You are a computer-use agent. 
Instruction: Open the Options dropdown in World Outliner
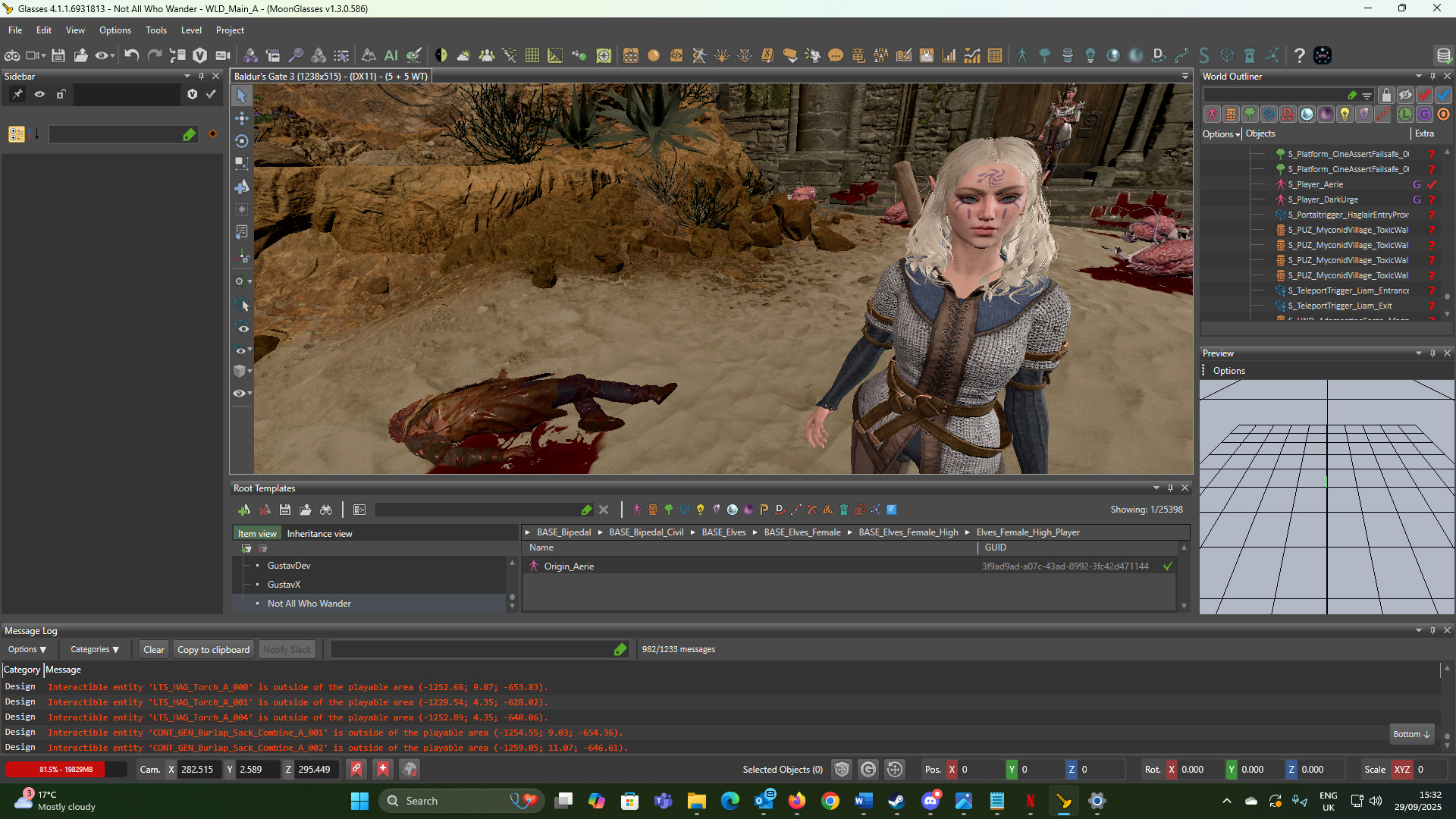pyautogui.click(x=1221, y=134)
